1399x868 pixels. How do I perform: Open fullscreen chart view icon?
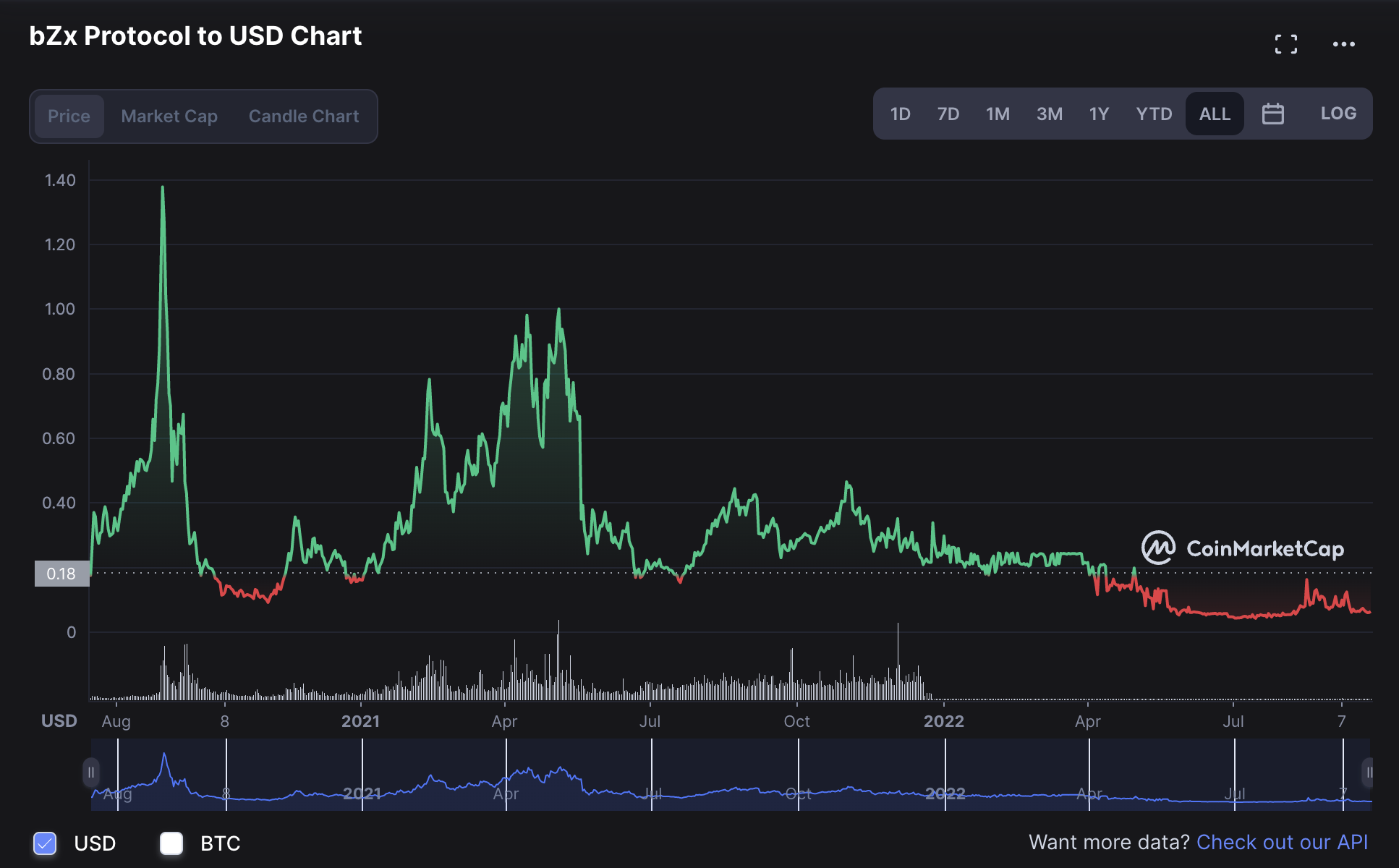click(1285, 44)
